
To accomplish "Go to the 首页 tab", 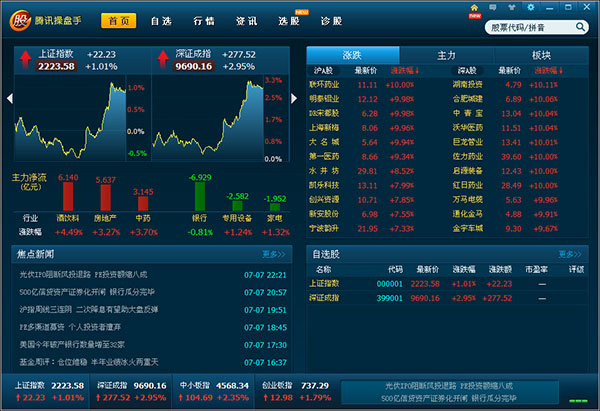I will point(119,21).
